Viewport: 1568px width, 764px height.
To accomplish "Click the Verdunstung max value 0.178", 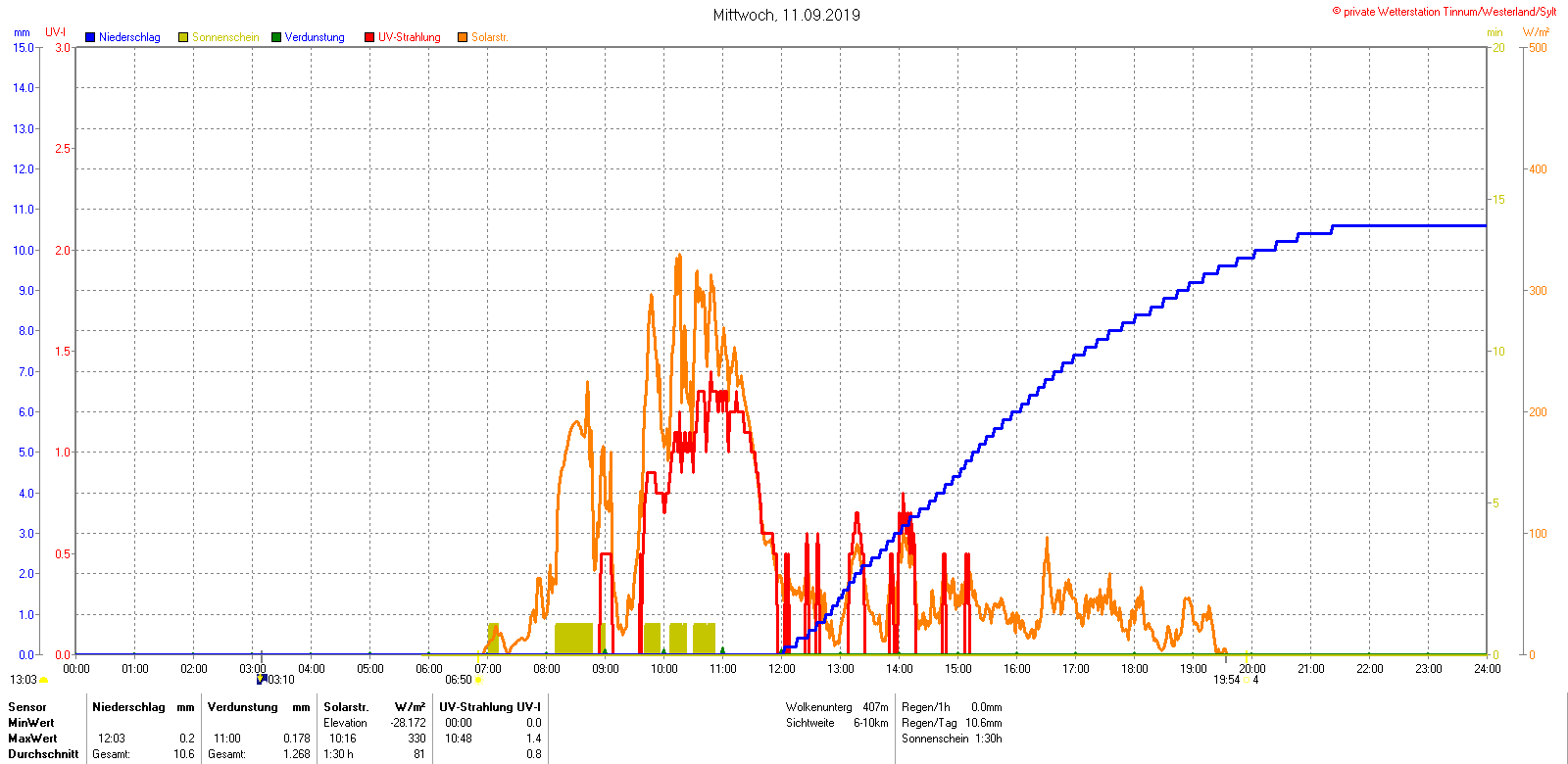I will [297, 739].
